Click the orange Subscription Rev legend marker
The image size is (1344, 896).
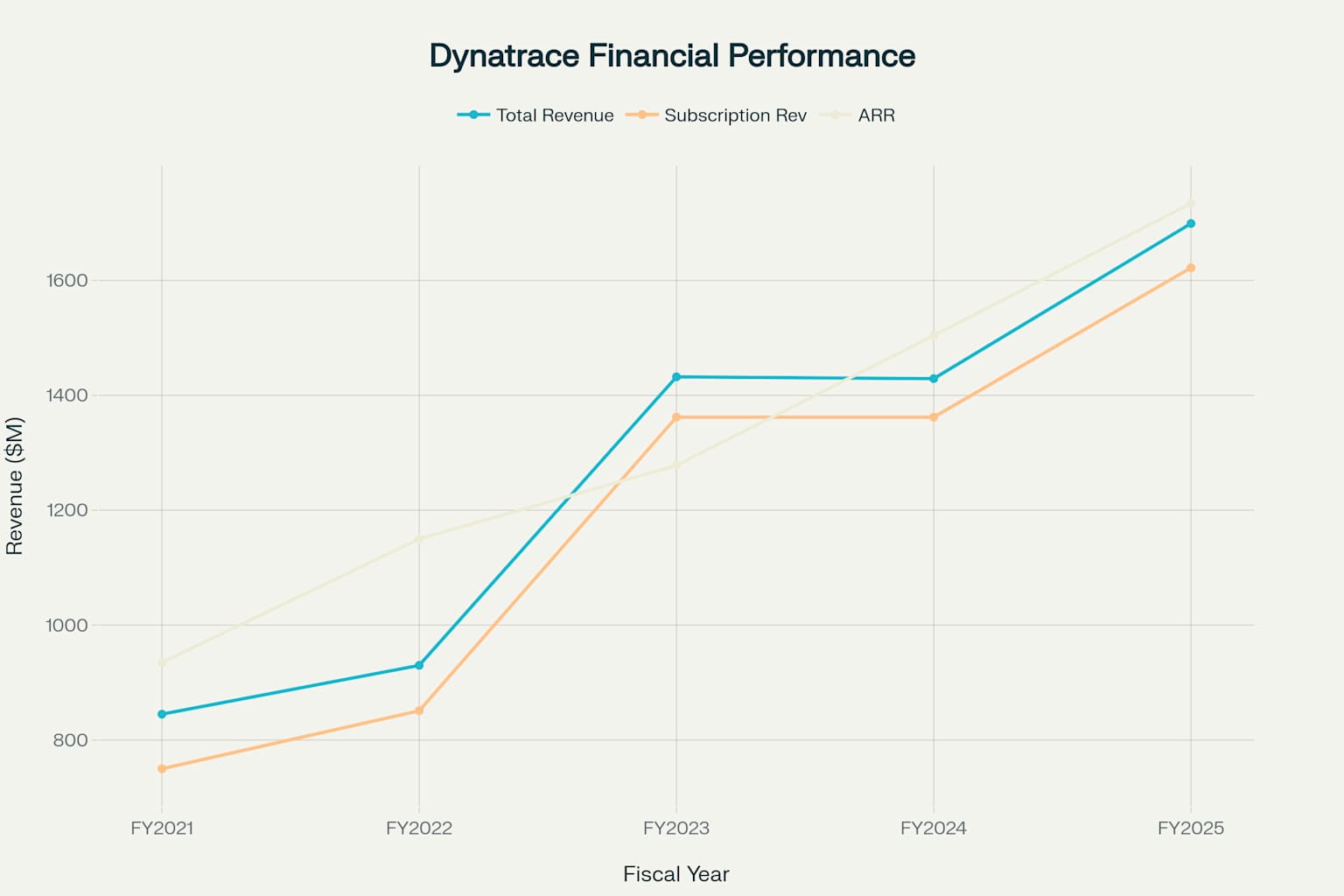(642, 115)
